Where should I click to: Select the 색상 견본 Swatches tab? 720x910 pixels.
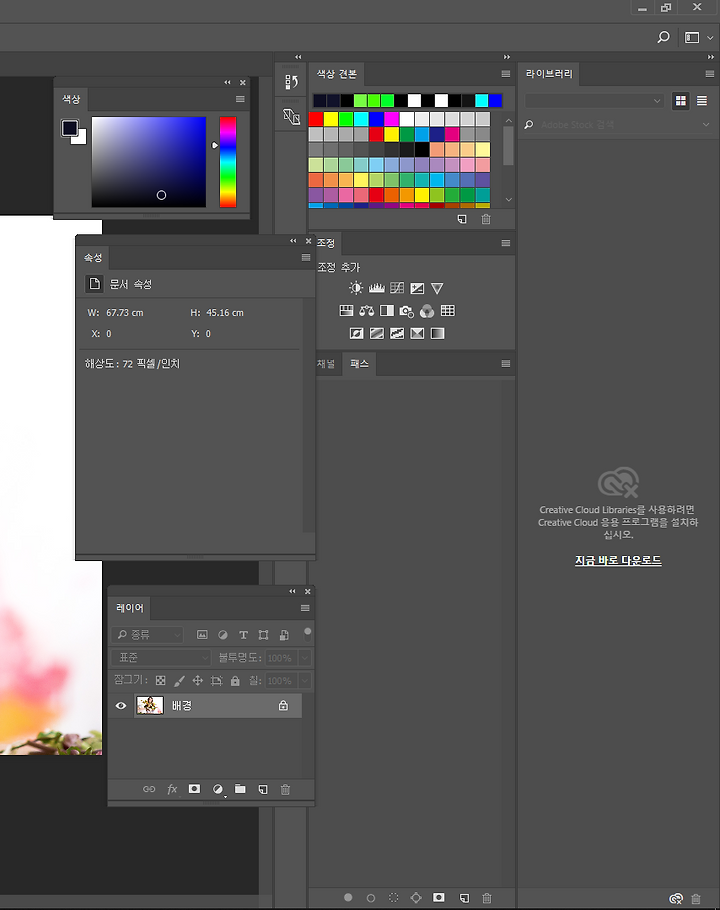[337, 74]
